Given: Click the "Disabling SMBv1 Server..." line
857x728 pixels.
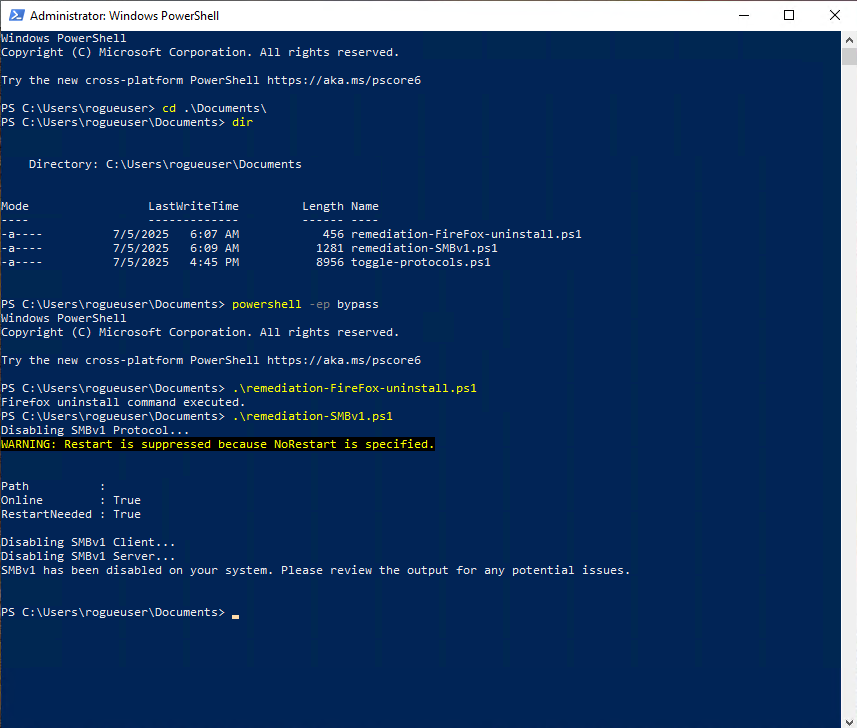Looking at the screenshot, I should (x=88, y=556).
